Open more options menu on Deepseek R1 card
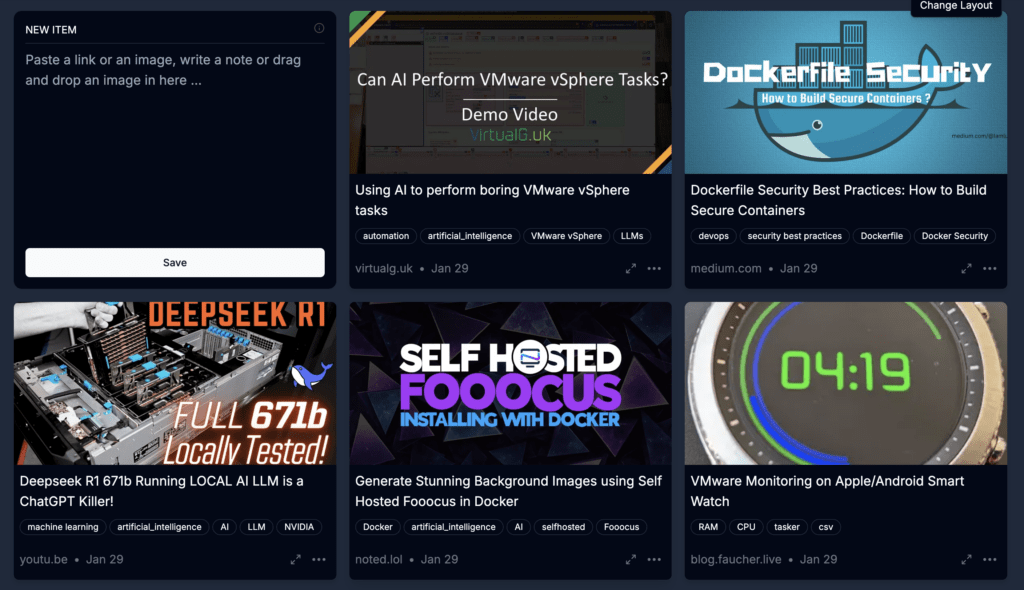1024x590 pixels. 319,560
